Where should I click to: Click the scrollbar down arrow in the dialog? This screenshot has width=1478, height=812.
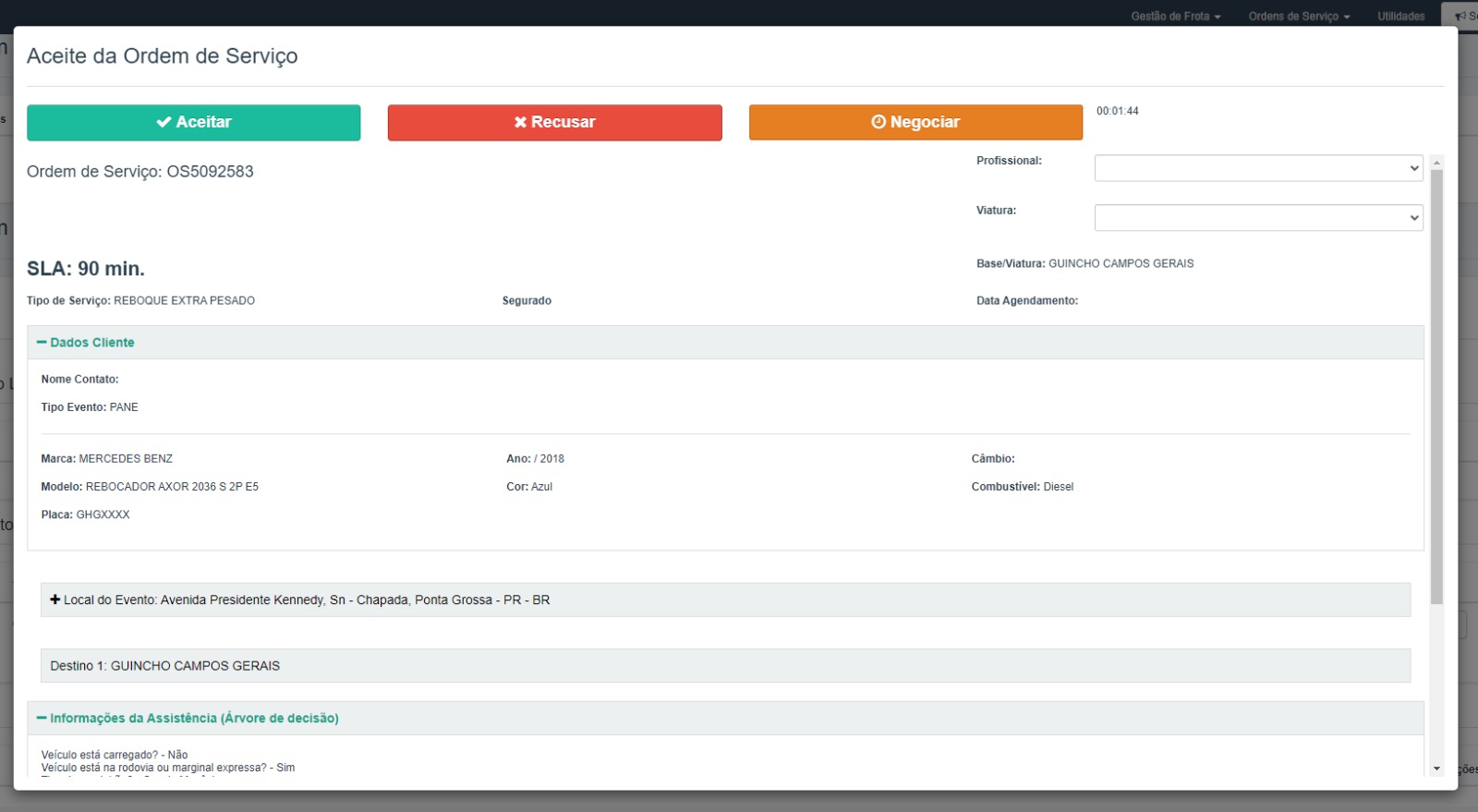click(x=1436, y=769)
